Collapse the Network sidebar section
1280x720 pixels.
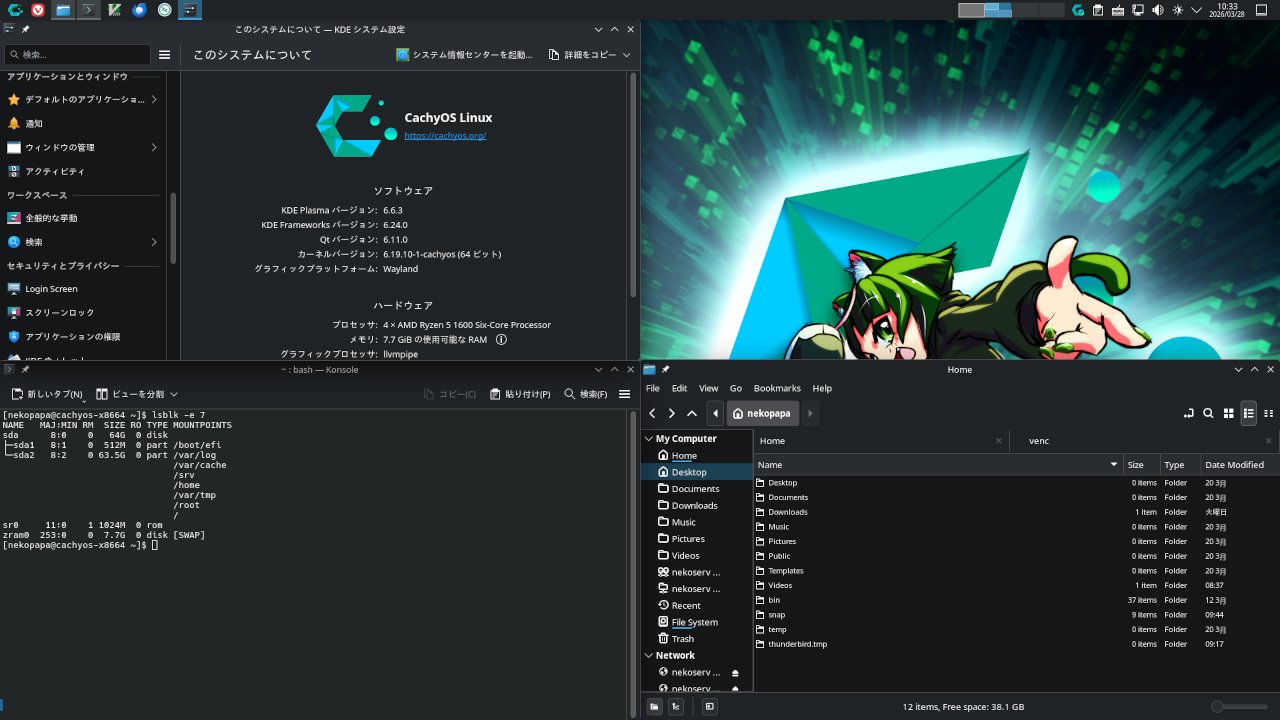point(648,656)
